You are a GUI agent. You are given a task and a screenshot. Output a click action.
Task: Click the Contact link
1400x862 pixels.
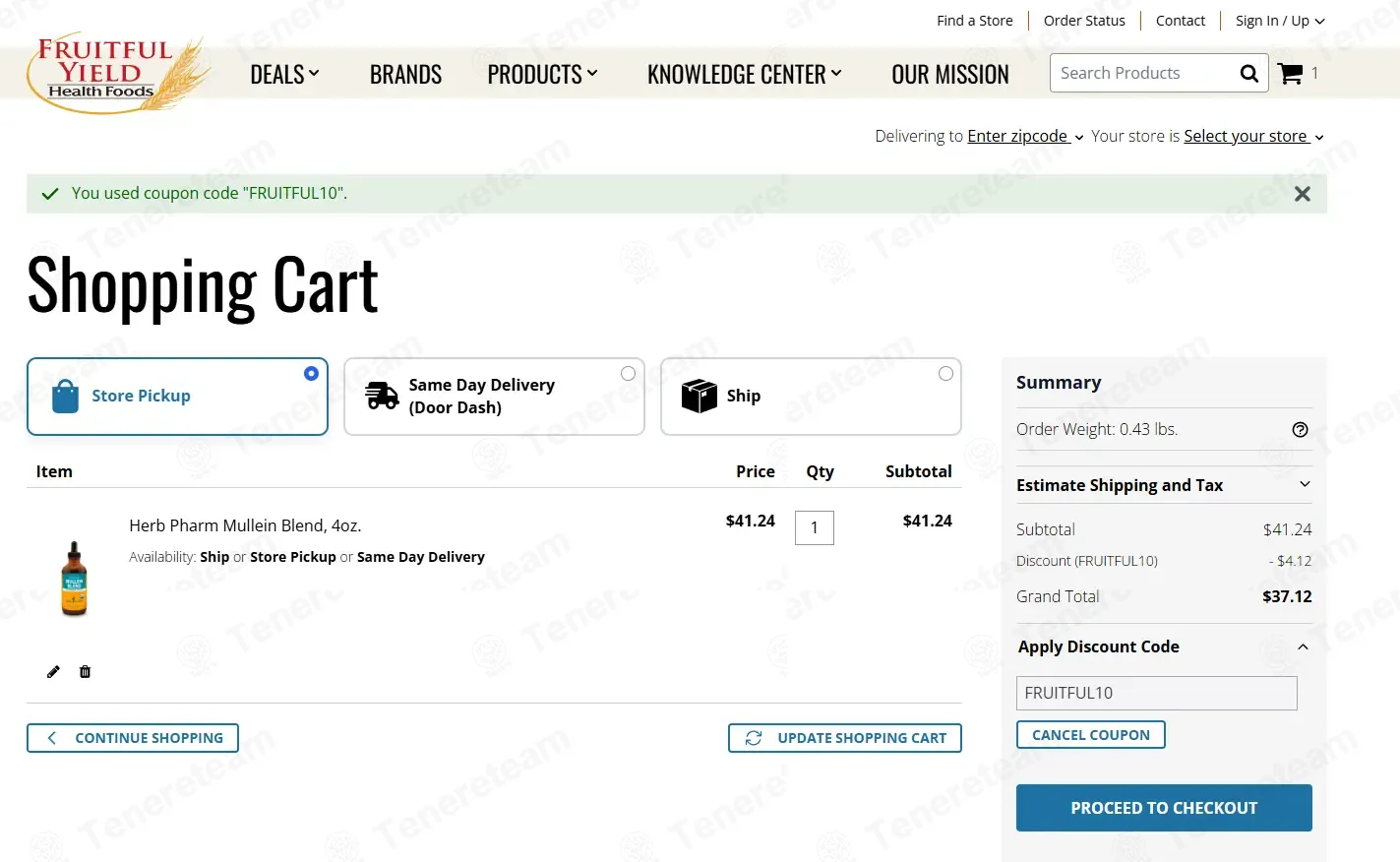tap(1181, 21)
